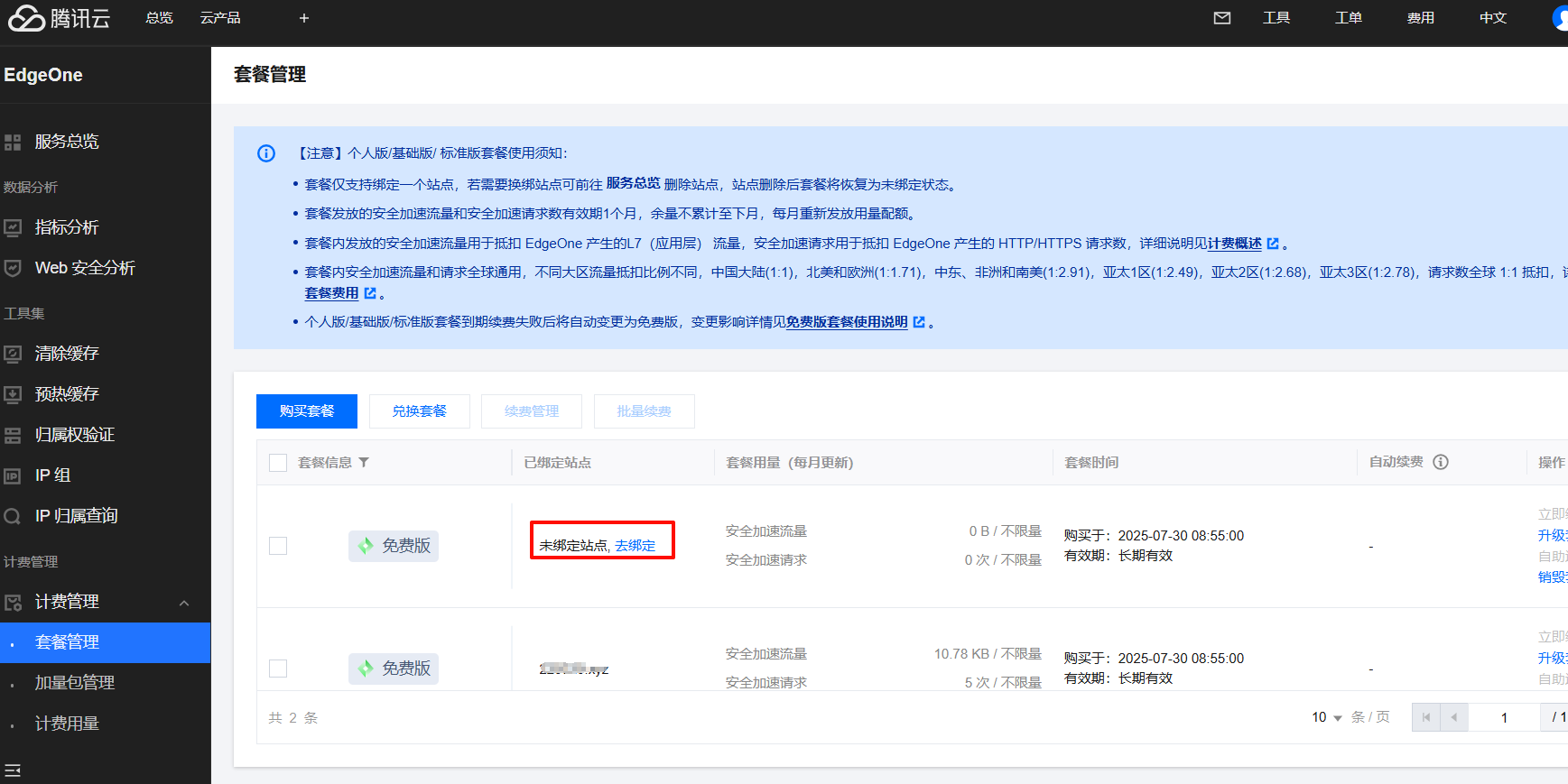The height and width of the screenshot is (784, 1568).
Task: Click the 自动续费 info icon
Action: click(x=1441, y=462)
